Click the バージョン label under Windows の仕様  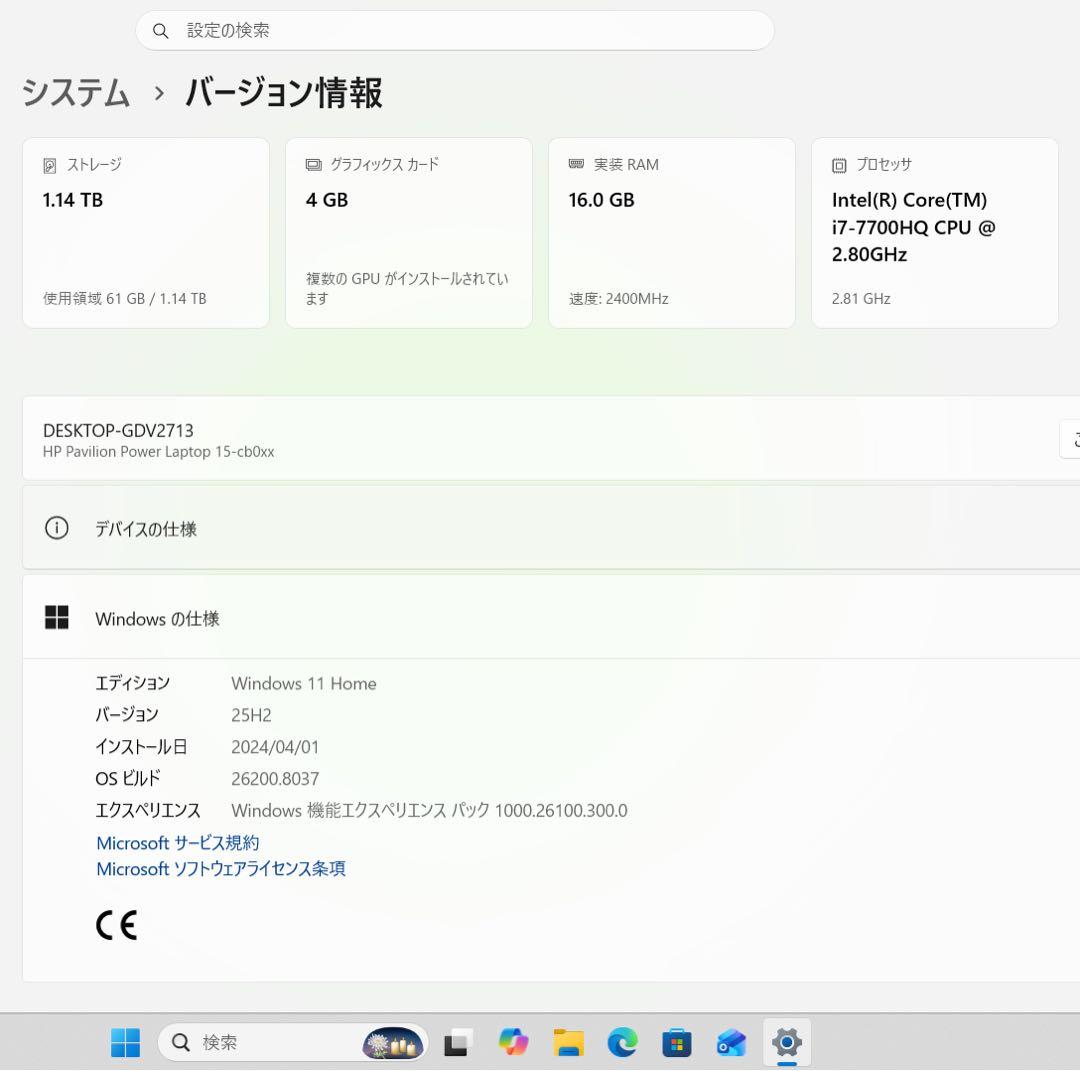127,715
